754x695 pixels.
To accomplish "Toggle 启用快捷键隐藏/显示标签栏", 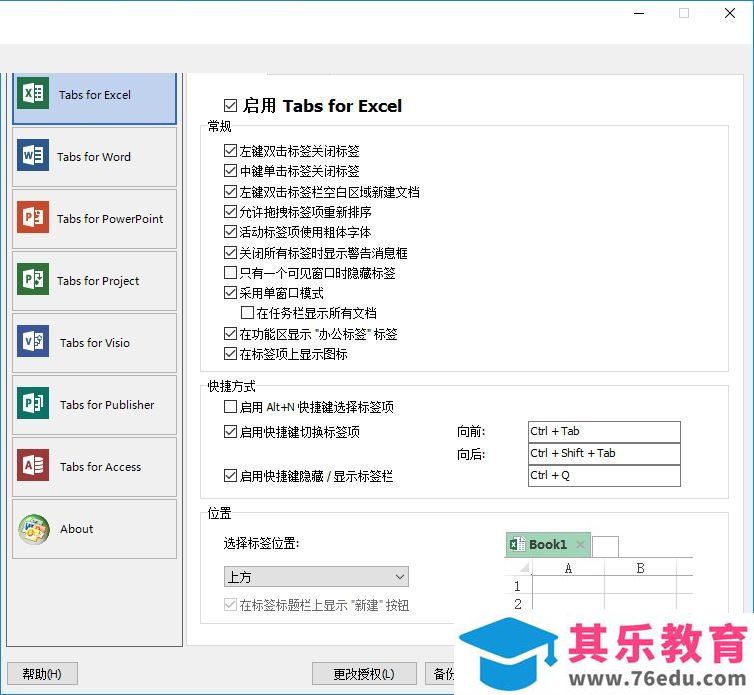I will (230, 476).
